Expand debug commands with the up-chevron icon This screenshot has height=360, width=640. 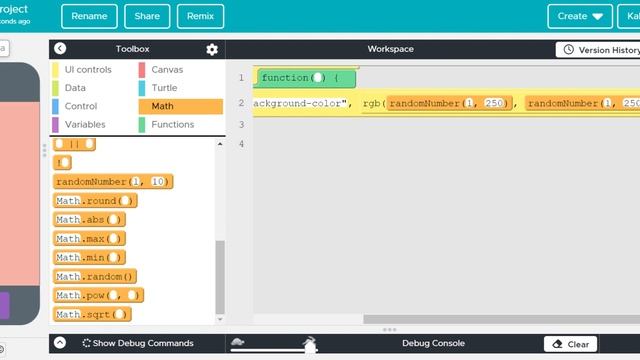point(60,342)
